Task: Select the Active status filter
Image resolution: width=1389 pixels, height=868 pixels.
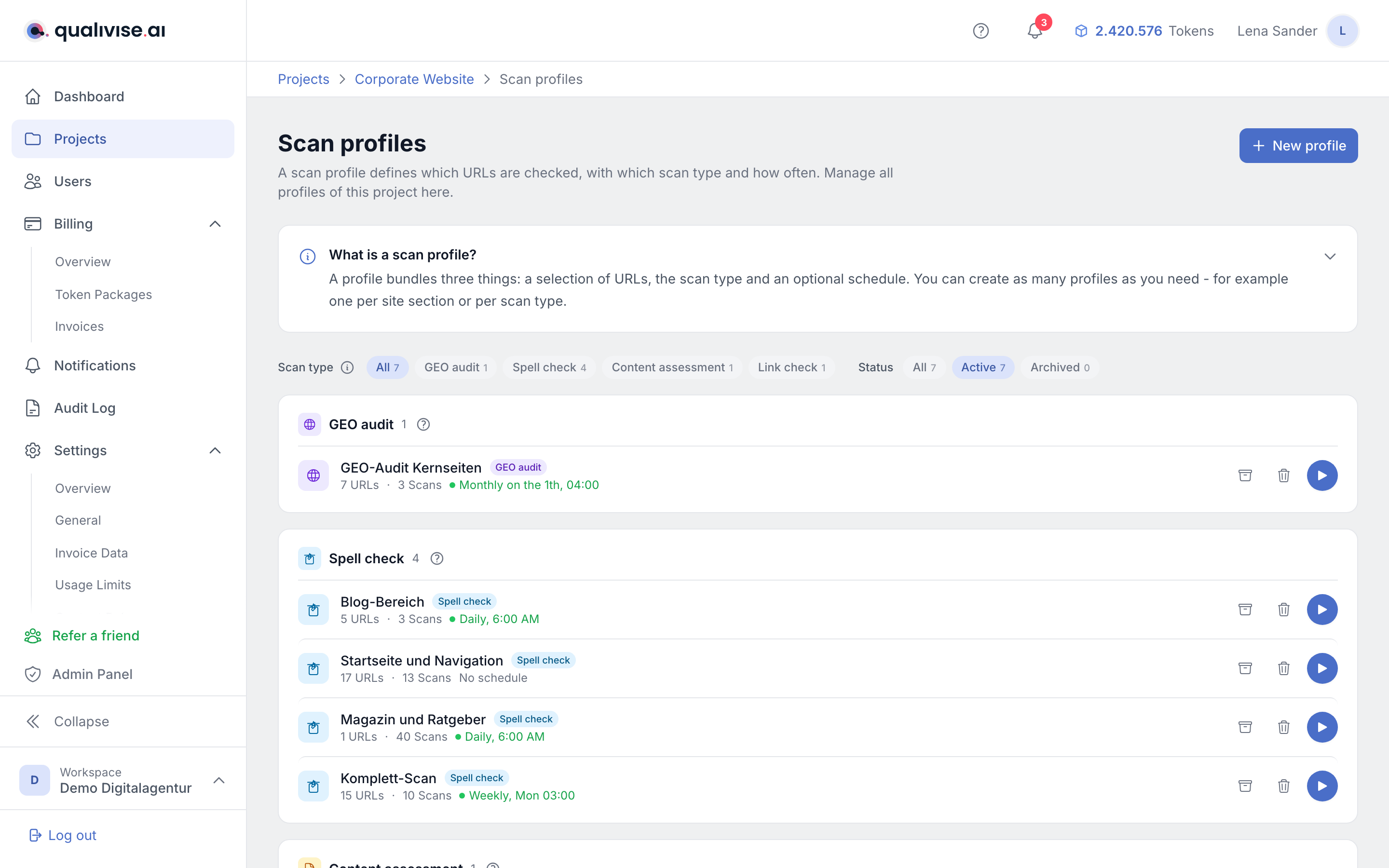Action: click(982, 367)
